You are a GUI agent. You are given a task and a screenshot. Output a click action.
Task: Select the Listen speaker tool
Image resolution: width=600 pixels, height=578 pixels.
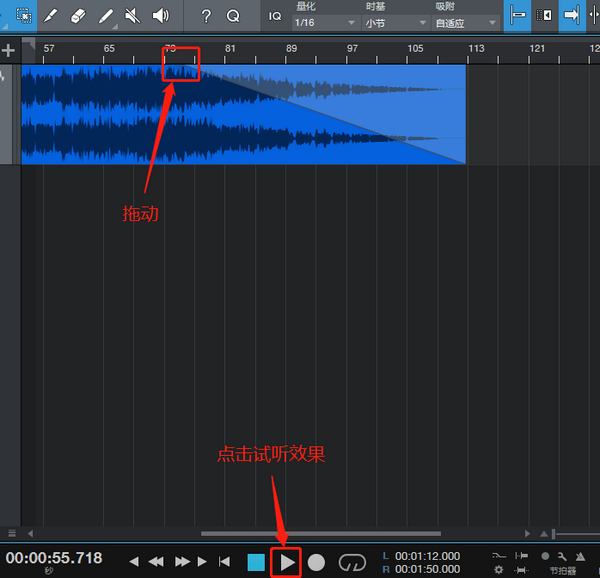[x=161, y=16]
